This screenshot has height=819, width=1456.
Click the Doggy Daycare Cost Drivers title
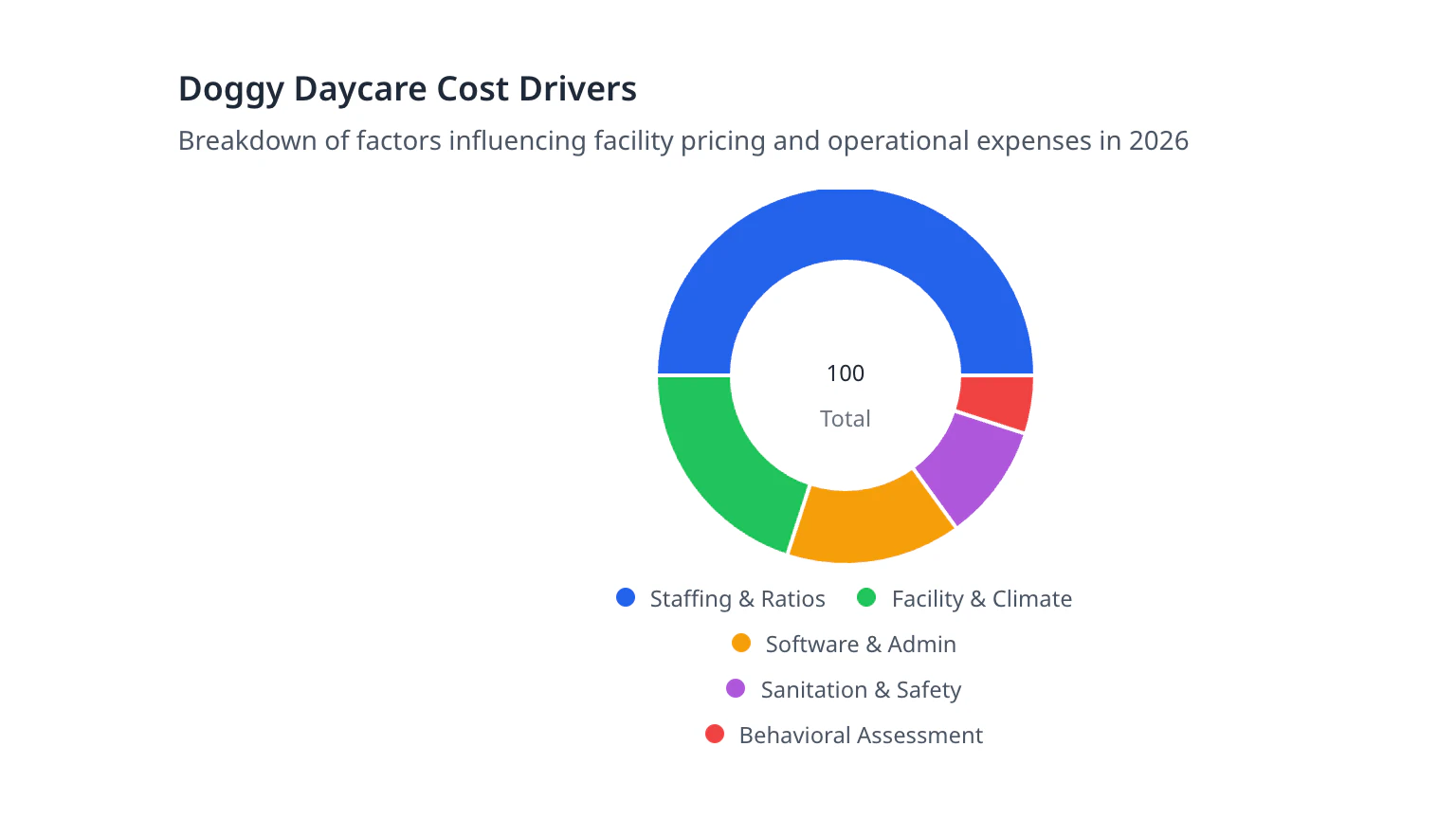[408, 89]
